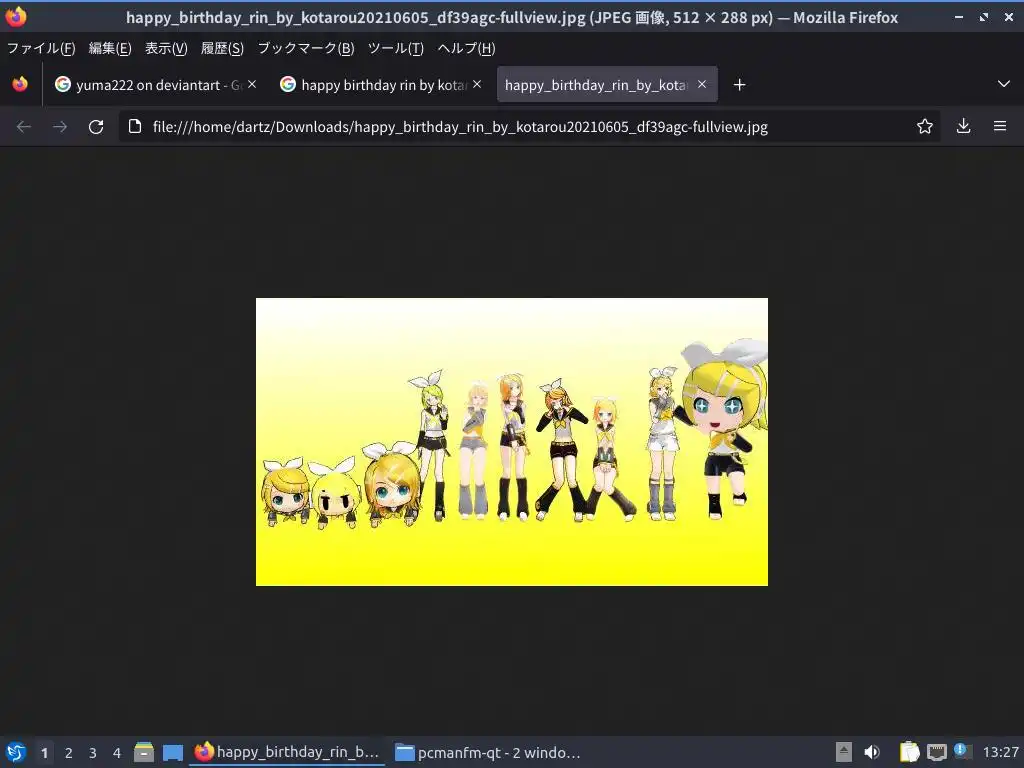Click the Firefox View pinned icon

coord(20,85)
